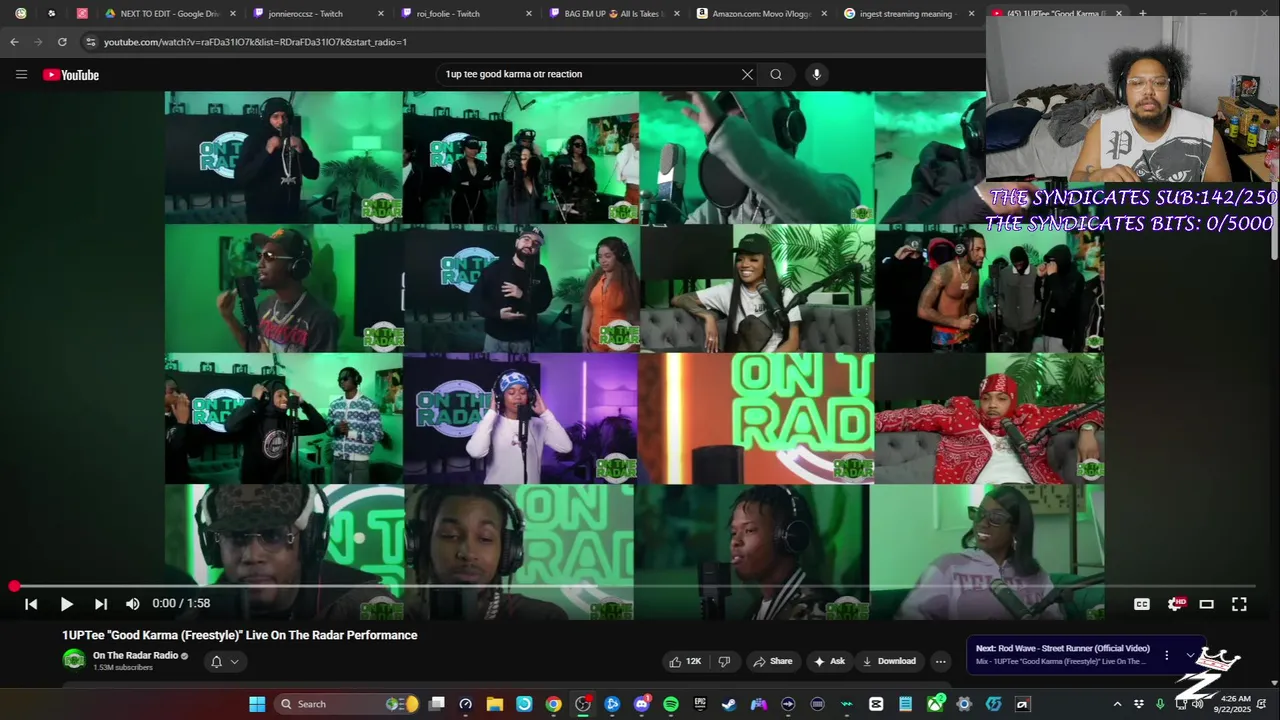Open the playlist panel options menu

[x=1166, y=655]
